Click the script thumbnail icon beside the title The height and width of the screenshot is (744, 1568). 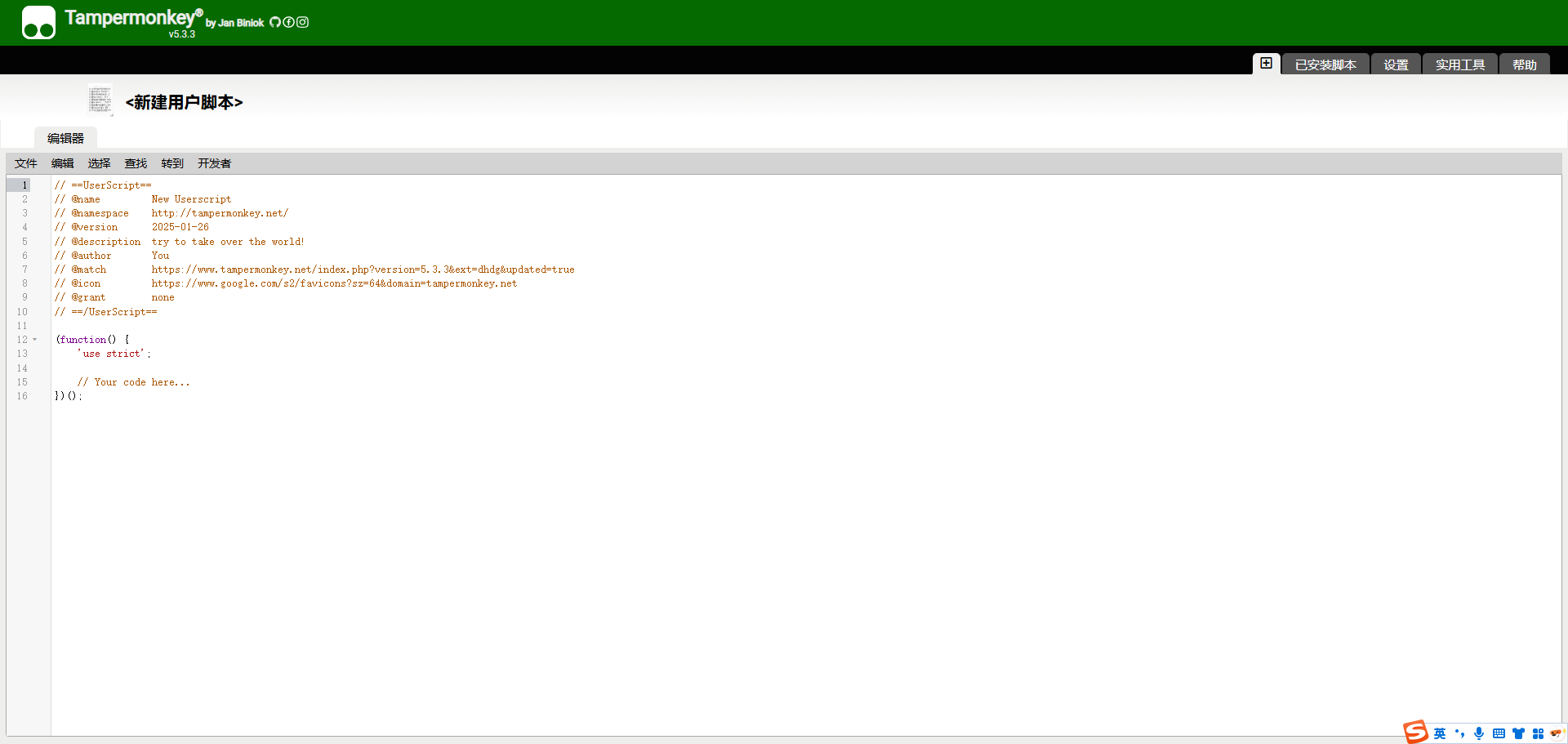pyautogui.click(x=100, y=100)
